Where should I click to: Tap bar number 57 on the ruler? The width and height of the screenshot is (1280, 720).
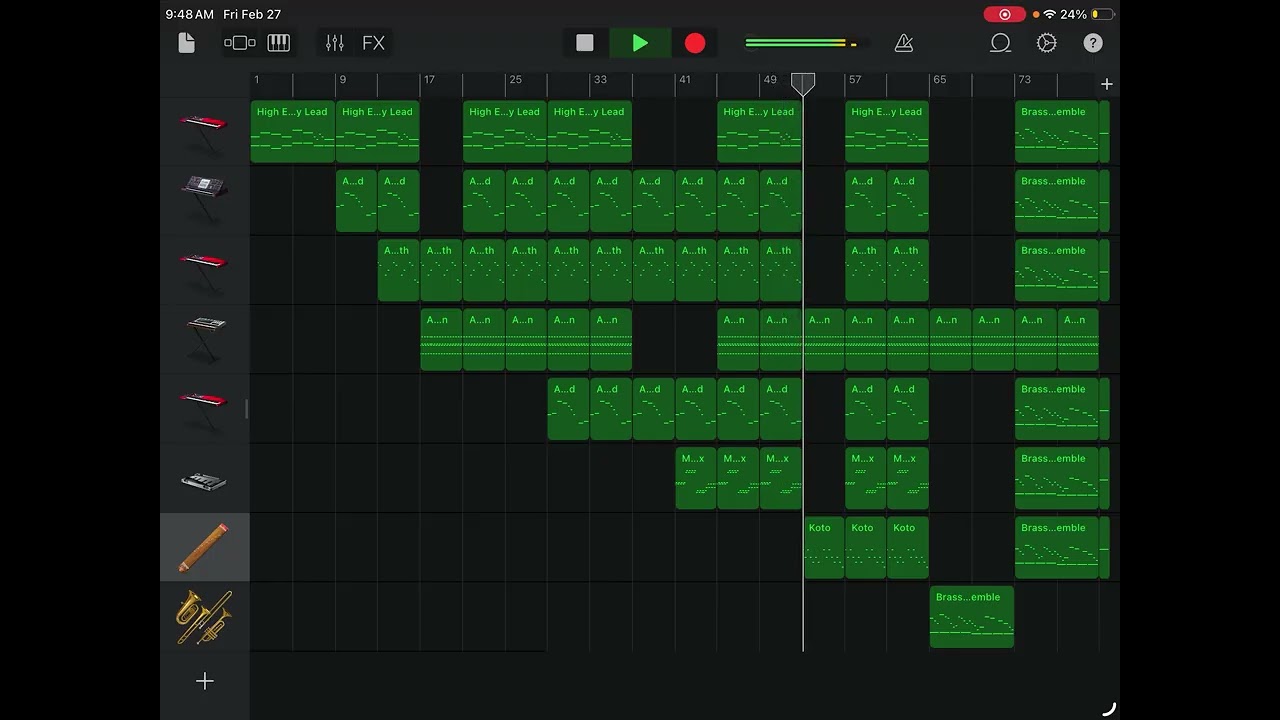855,79
